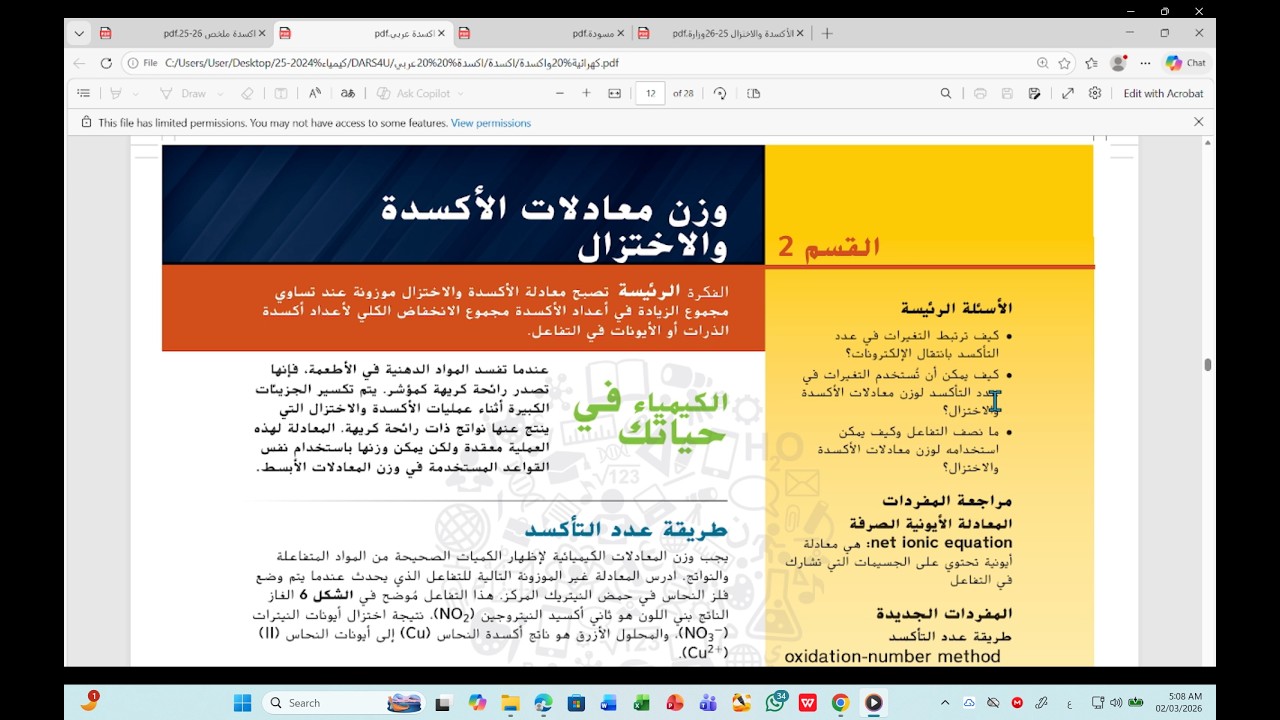Select the Draw tool

(183, 93)
